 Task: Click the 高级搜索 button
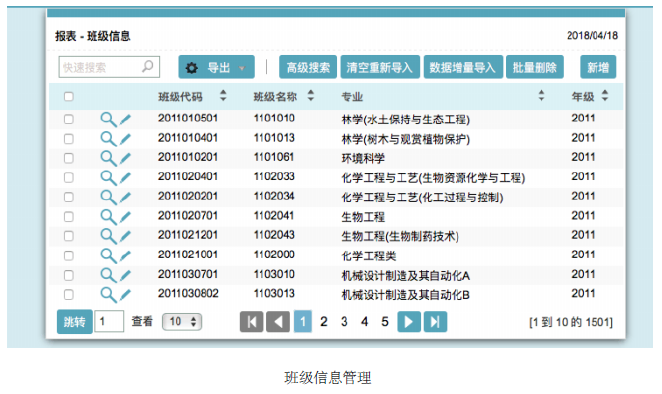pyautogui.click(x=308, y=67)
